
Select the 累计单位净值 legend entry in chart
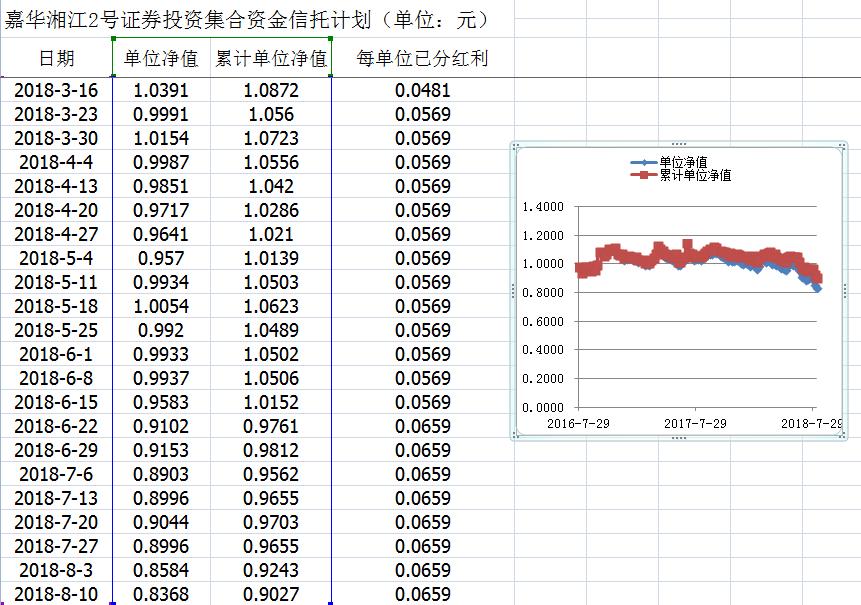(x=681, y=175)
